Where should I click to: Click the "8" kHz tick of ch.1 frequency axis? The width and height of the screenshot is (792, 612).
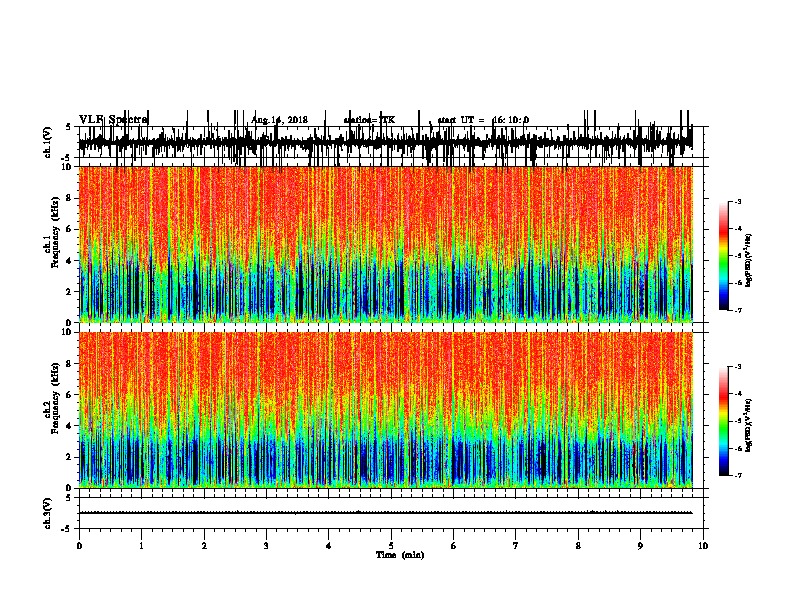[x=70, y=198]
